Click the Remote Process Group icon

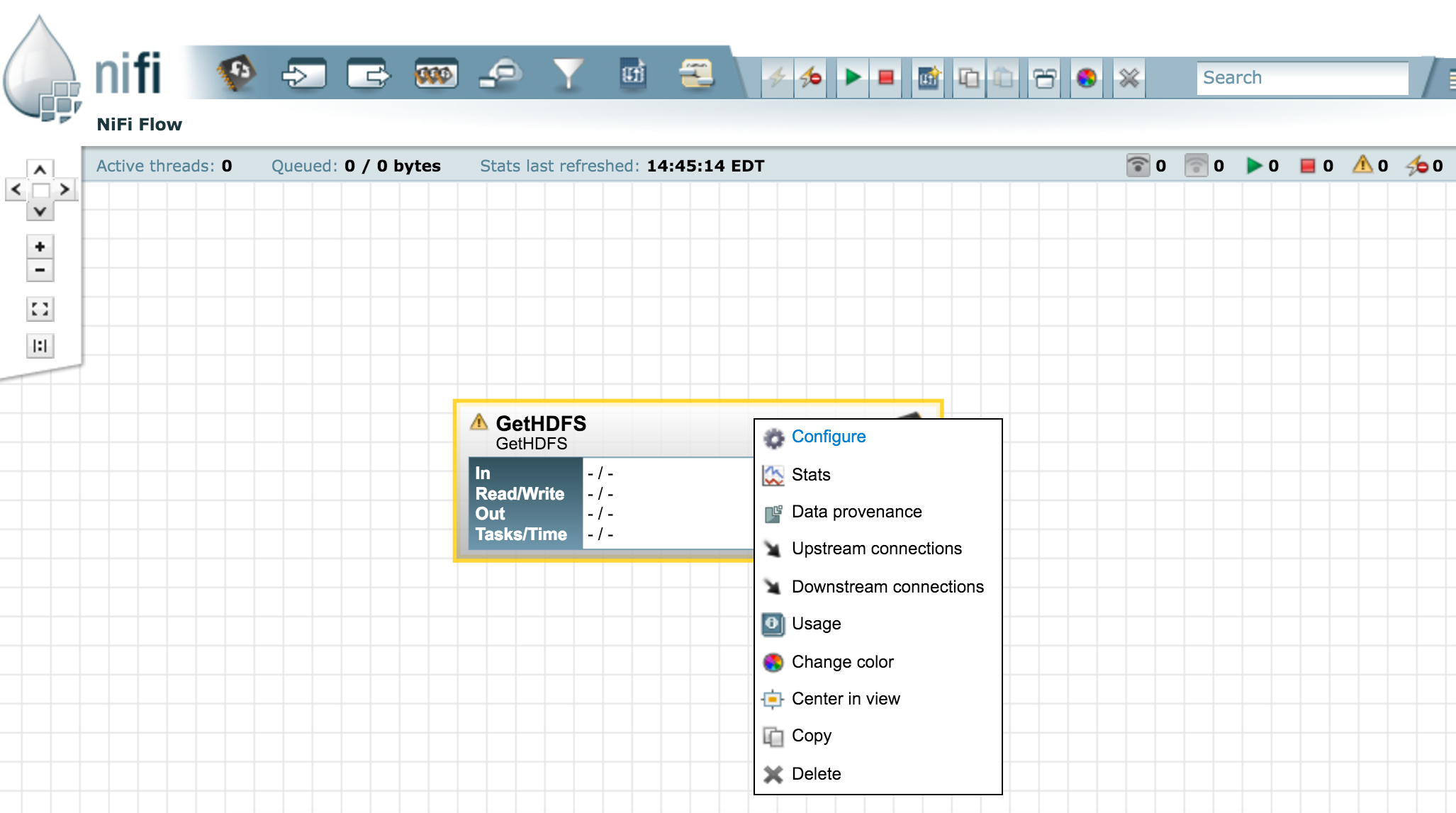coord(500,74)
